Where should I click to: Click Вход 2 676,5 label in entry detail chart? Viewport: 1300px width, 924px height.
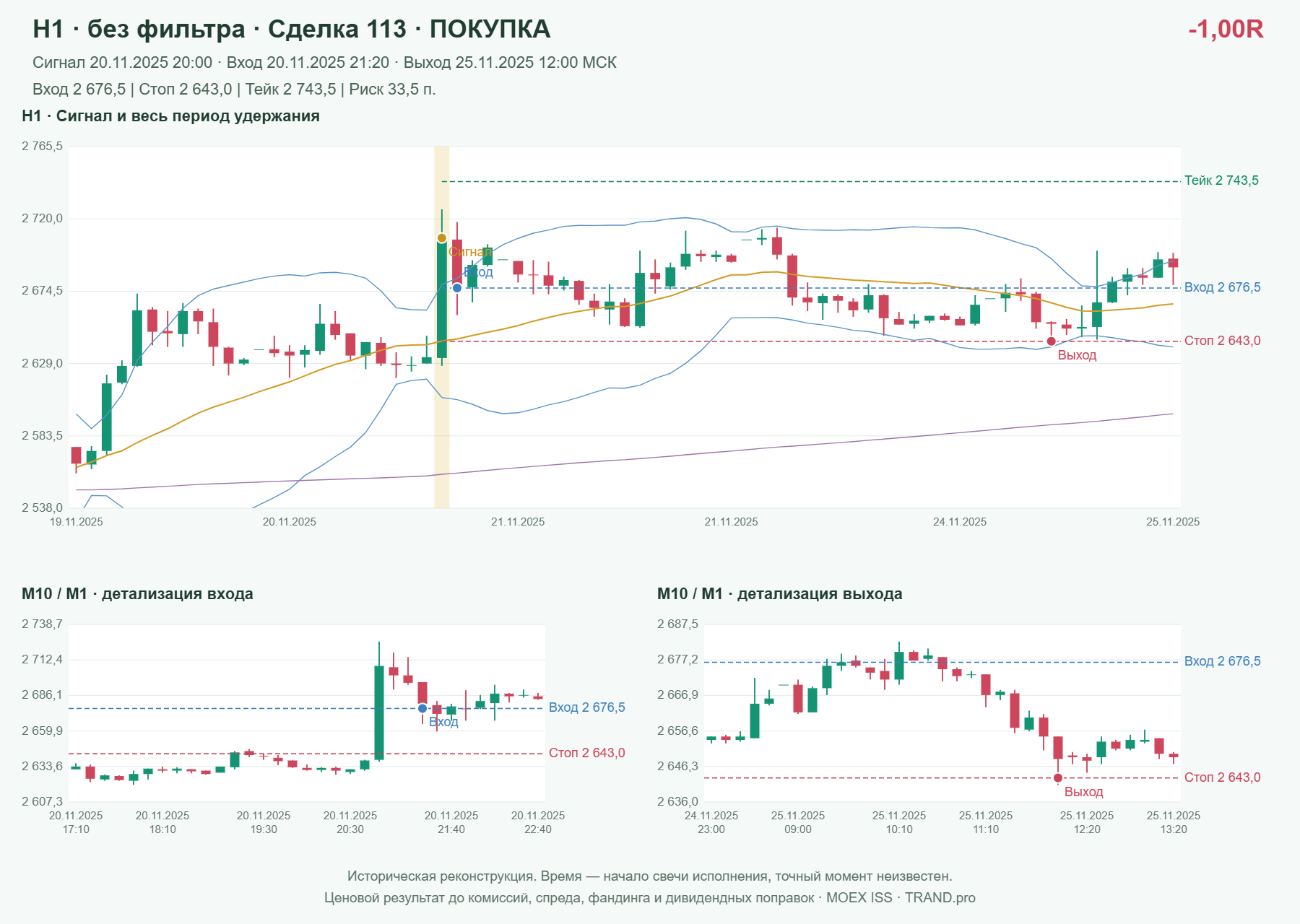[x=586, y=707]
